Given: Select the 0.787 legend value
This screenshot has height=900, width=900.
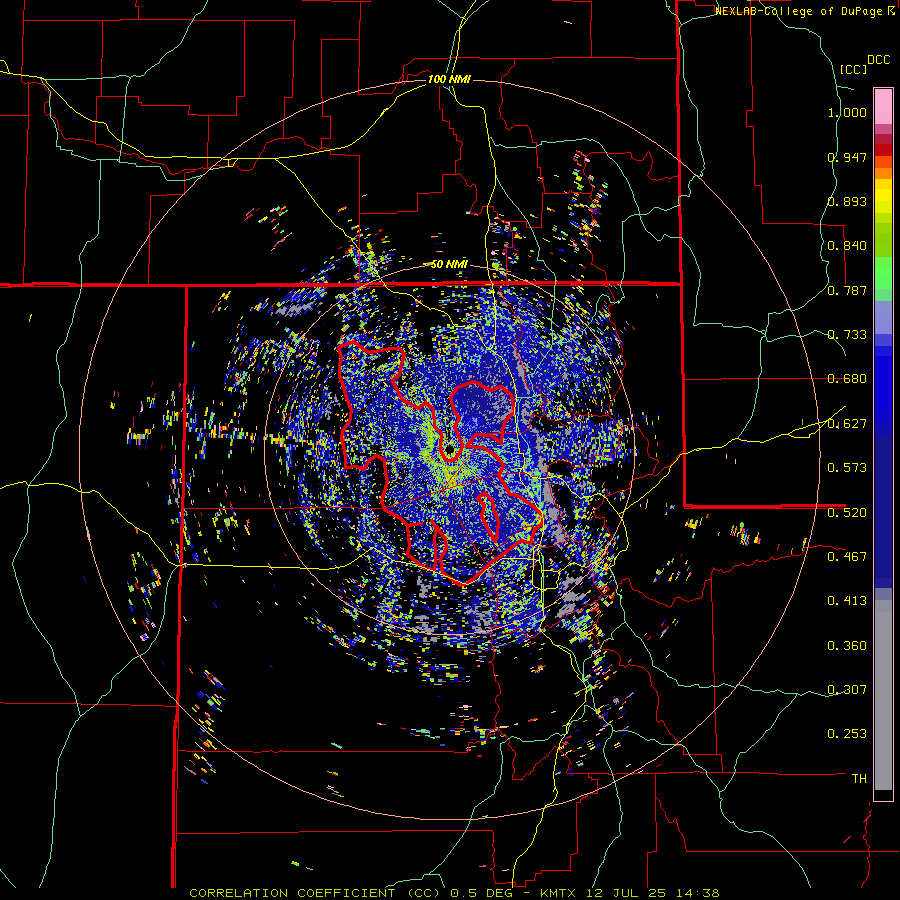Looking at the screenshot, I should click(847, 290).
